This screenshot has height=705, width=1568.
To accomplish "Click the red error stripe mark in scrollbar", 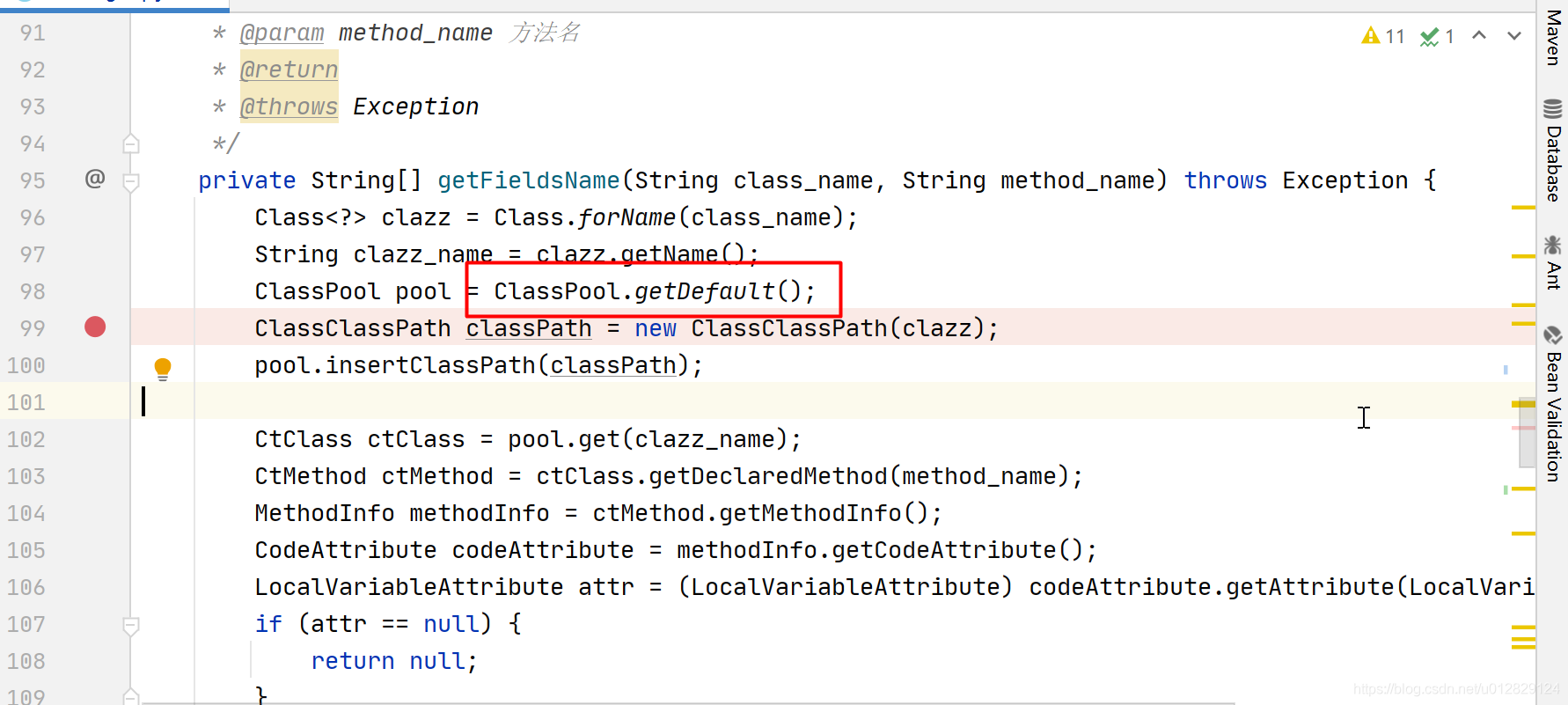I will pyautogui.click(x=1523, y=428).
